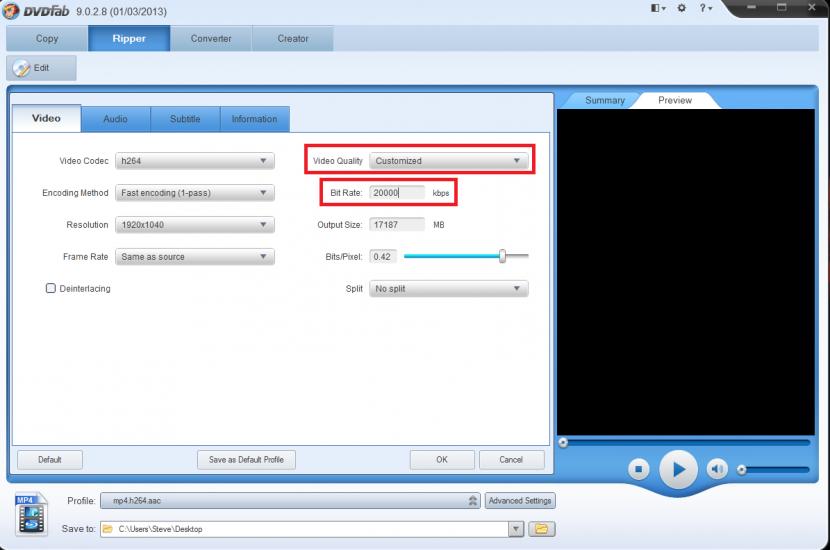Switch to the Converter tab
Image resolution: width=830 pixels, height=550 pixels.
[211, 39]
